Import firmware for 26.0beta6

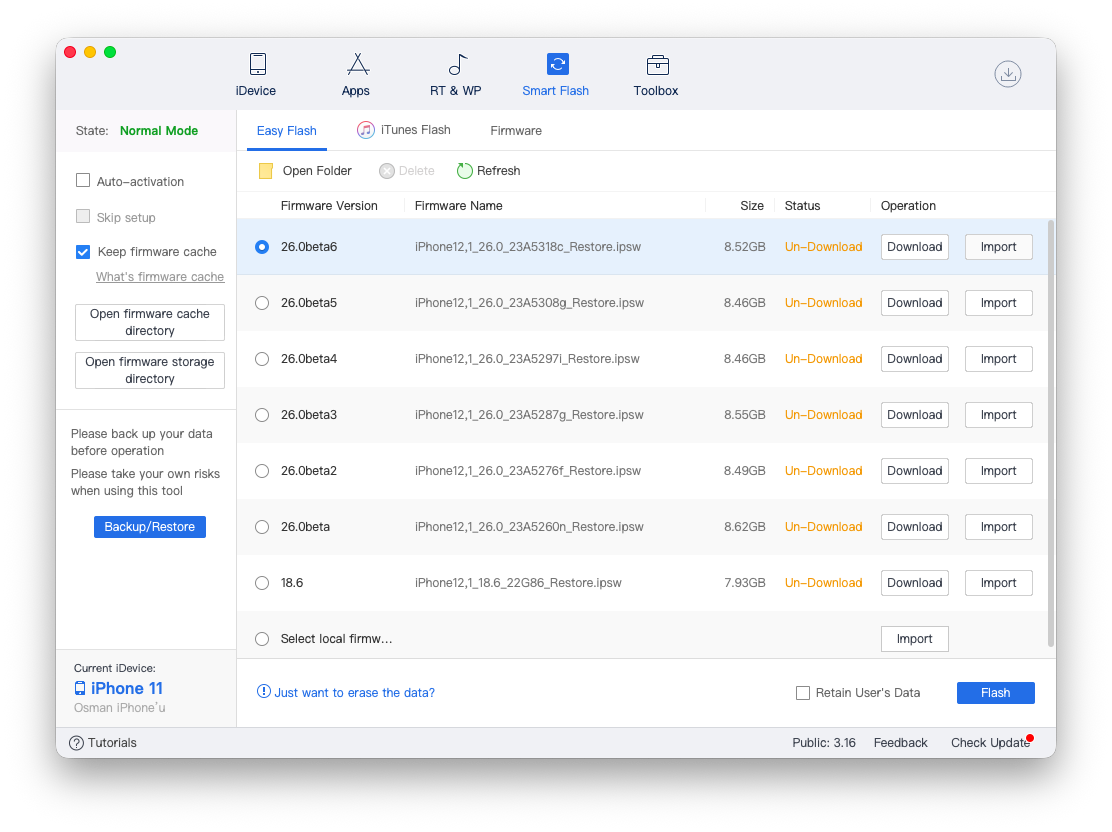coord(999,247)
